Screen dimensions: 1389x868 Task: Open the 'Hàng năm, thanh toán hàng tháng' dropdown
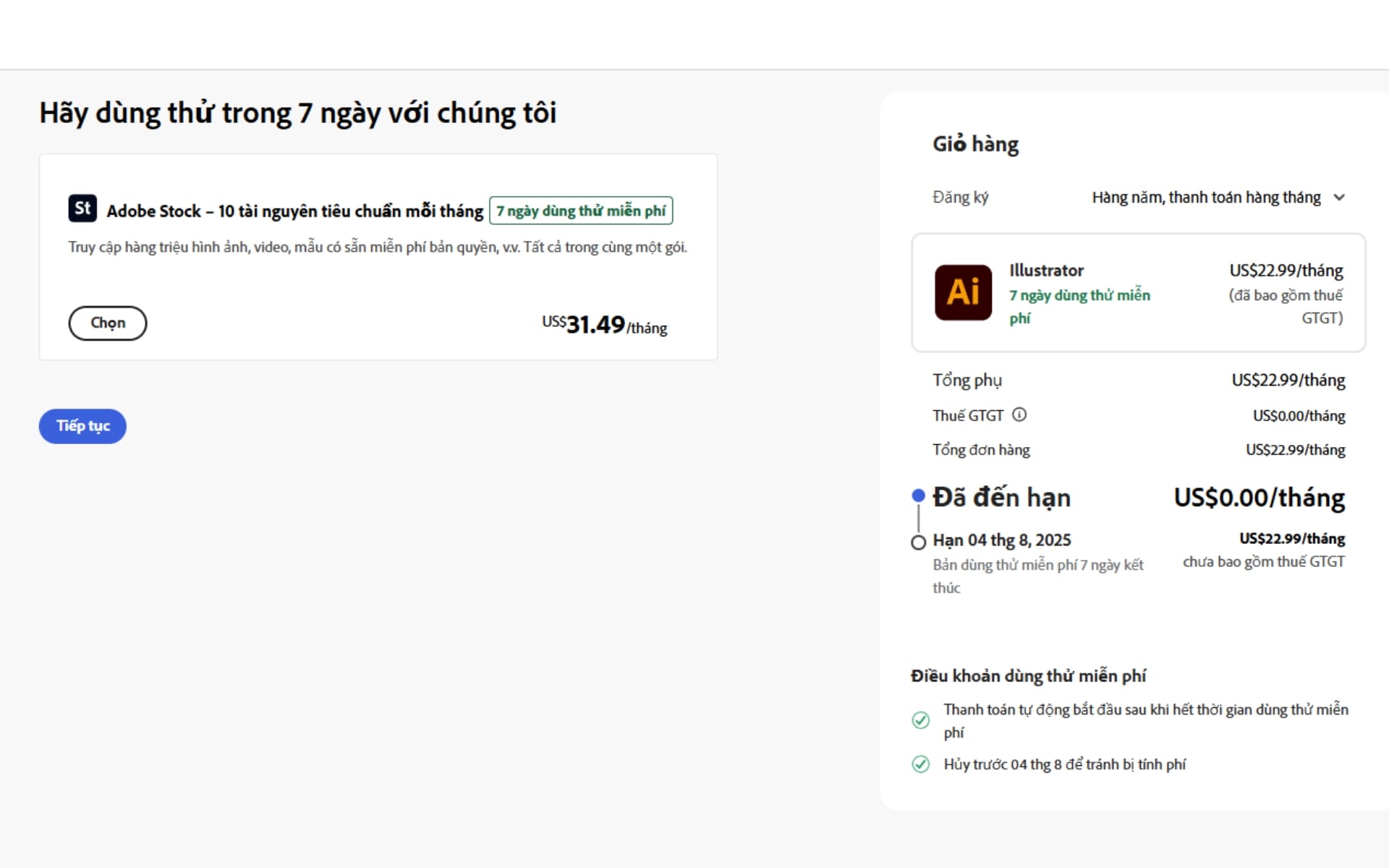click(1206, 197)
